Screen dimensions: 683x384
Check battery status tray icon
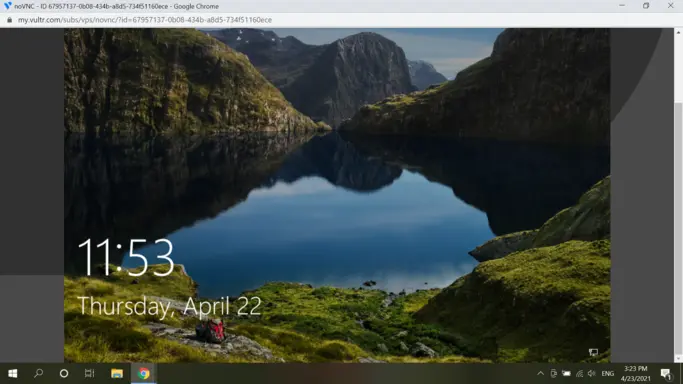pos(566,374)
